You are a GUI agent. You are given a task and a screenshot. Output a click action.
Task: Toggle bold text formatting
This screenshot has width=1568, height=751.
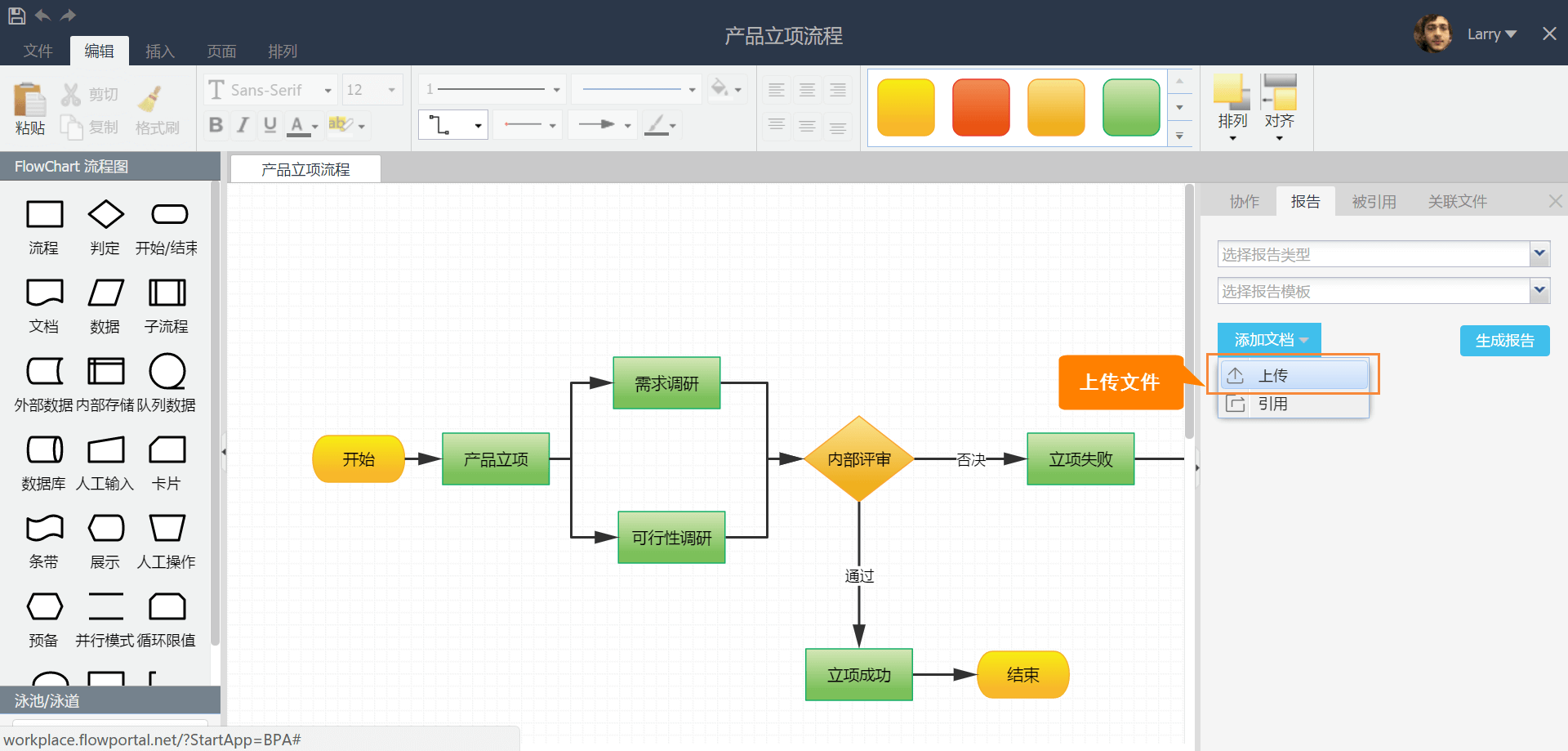coord(216,125)
